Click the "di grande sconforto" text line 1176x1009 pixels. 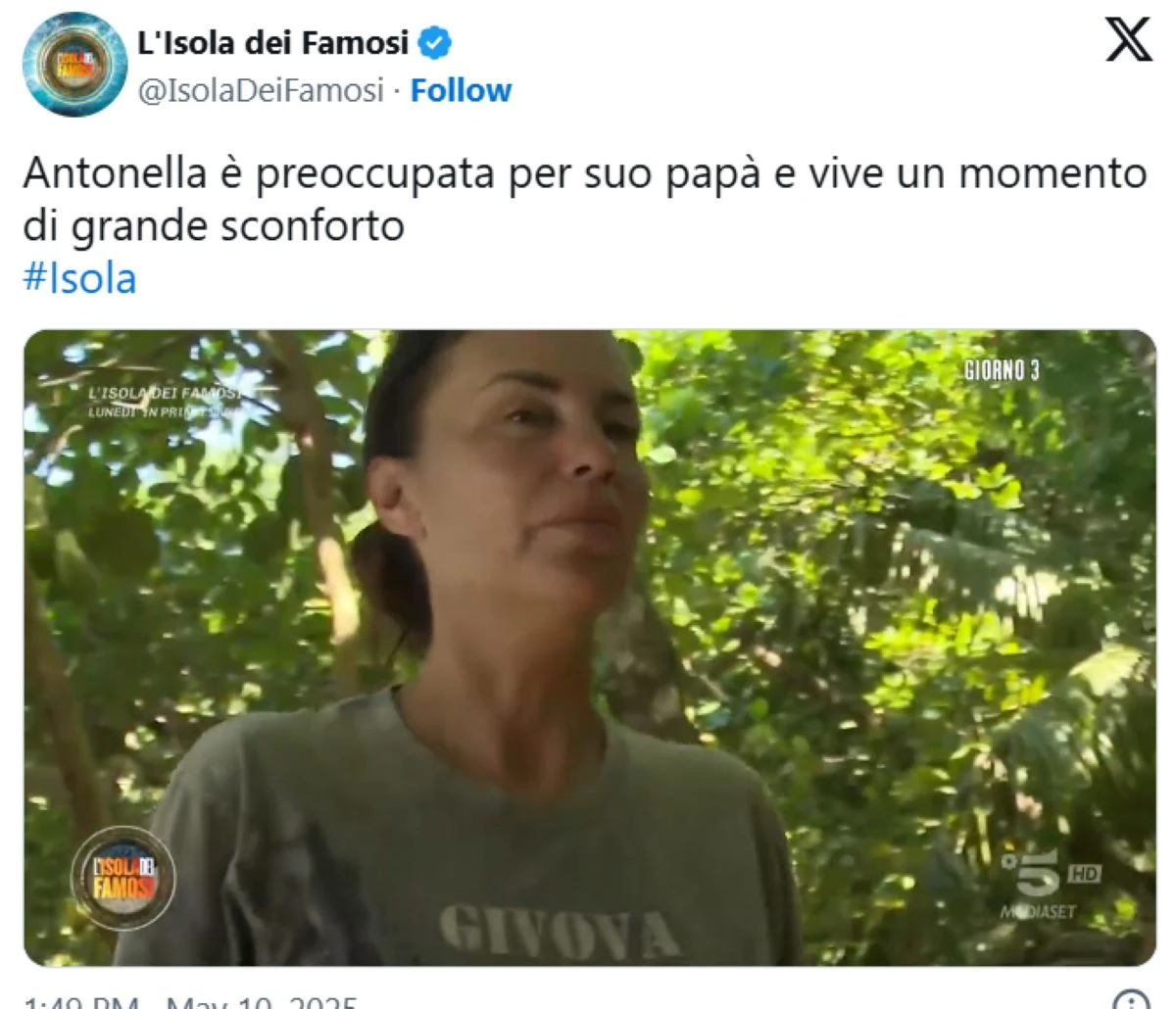(214, 226)
